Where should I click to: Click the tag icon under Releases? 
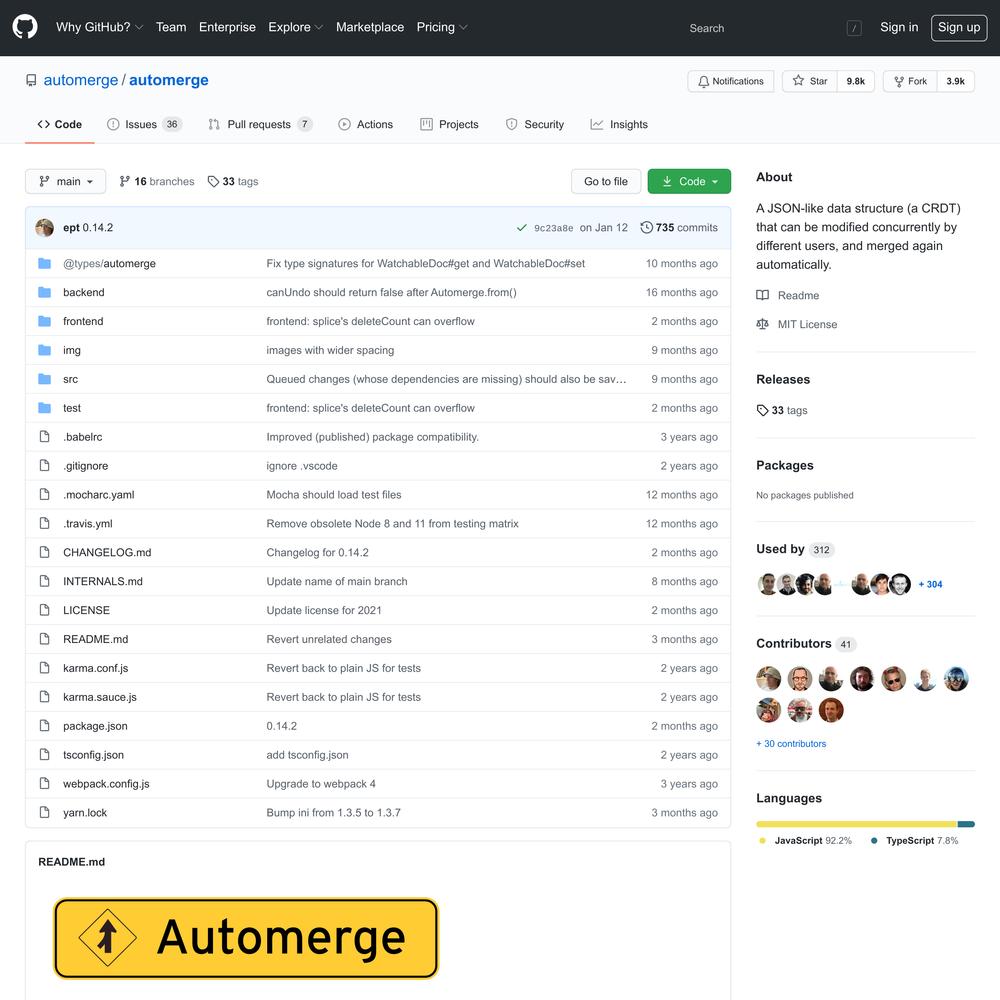(762, 410)
